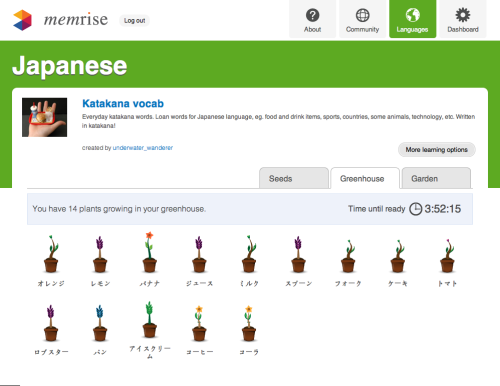Click the memrise multicolored logo icon
The image size is (500, 386).
coord(22,20)
